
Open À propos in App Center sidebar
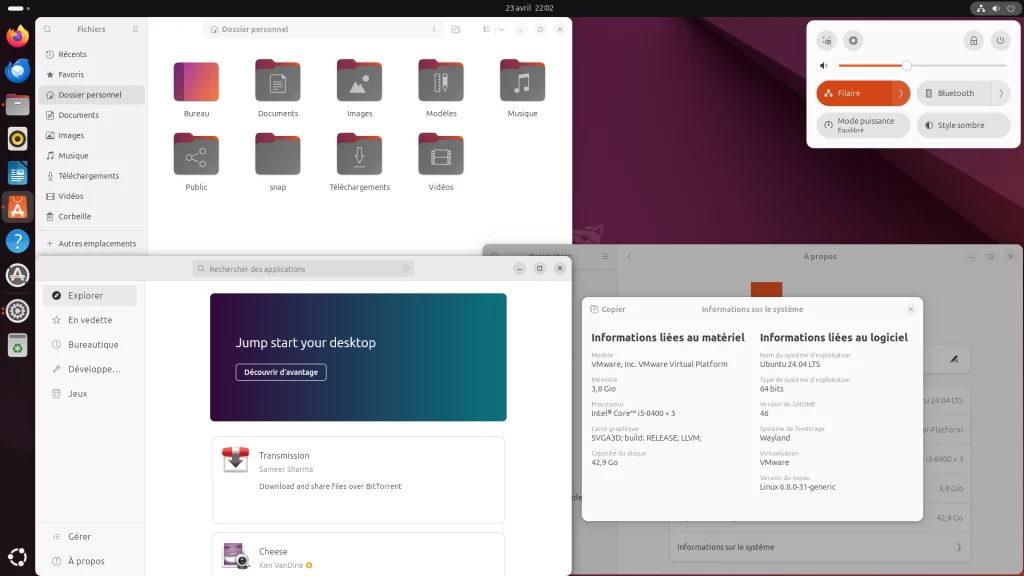coord(89,561)
